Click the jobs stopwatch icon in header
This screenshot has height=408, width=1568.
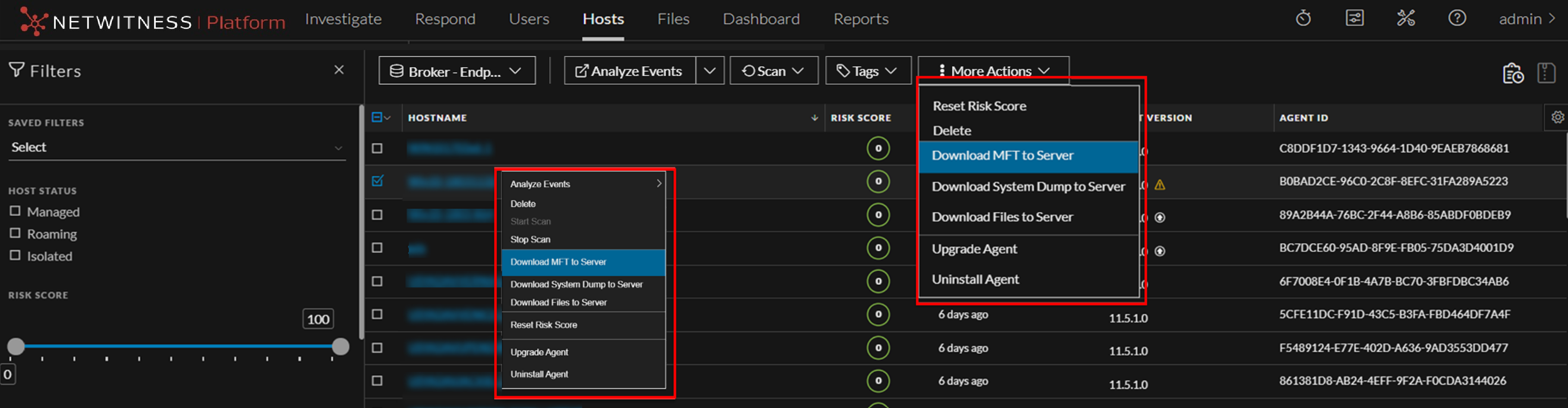(x=1303, y=19)
